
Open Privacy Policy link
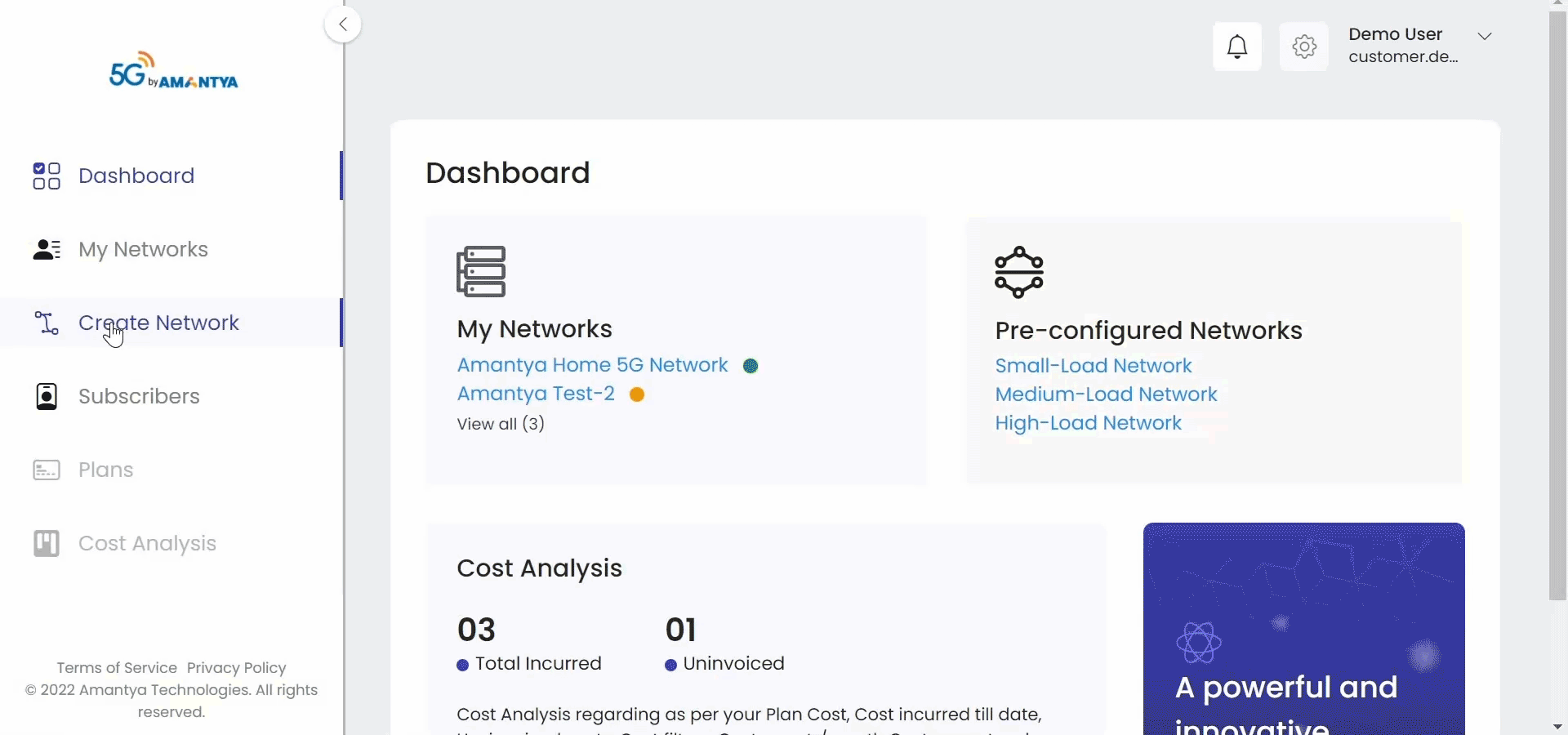point(237,668)
